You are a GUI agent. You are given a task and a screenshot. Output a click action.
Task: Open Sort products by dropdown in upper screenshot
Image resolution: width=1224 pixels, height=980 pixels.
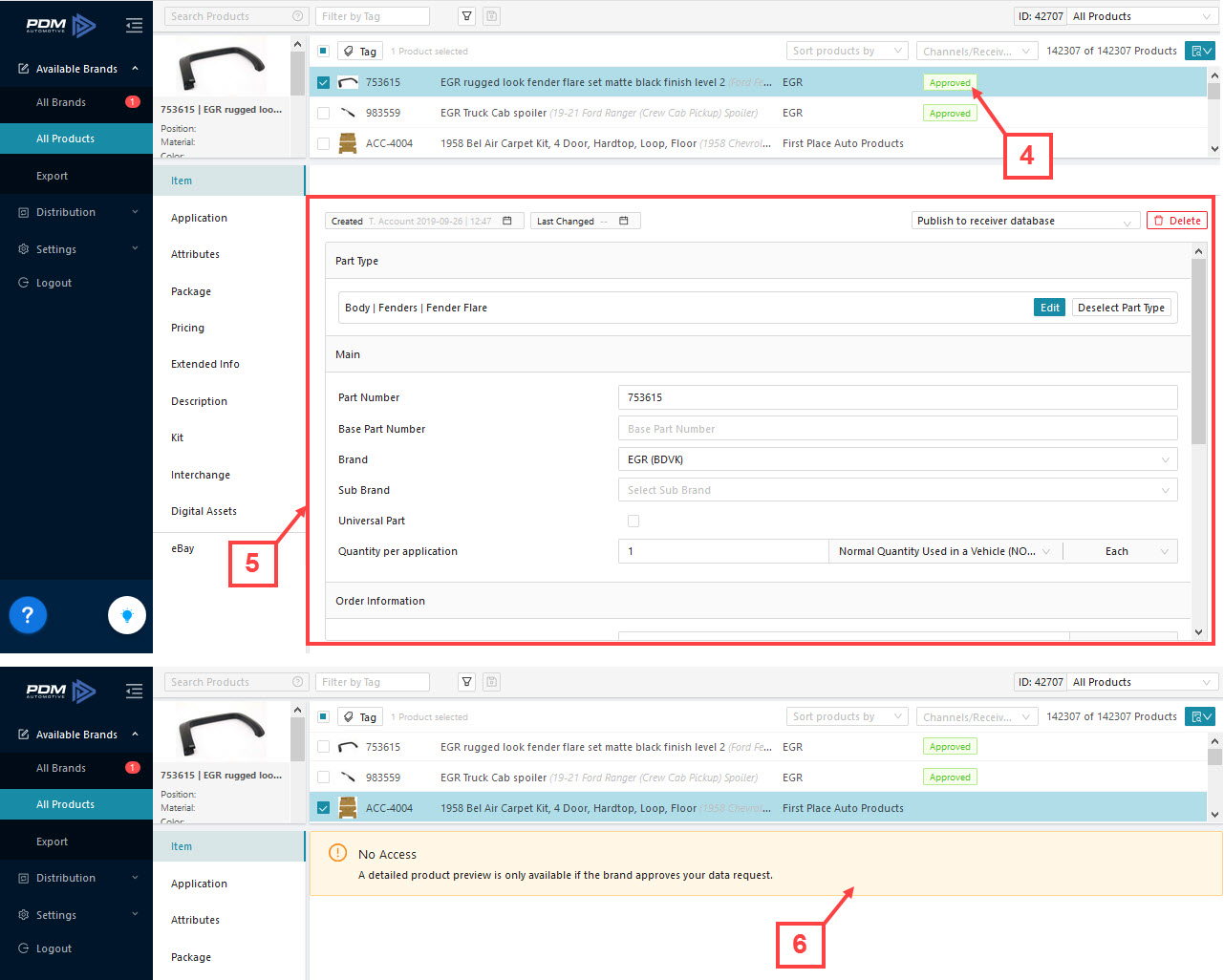click(847, 51)
